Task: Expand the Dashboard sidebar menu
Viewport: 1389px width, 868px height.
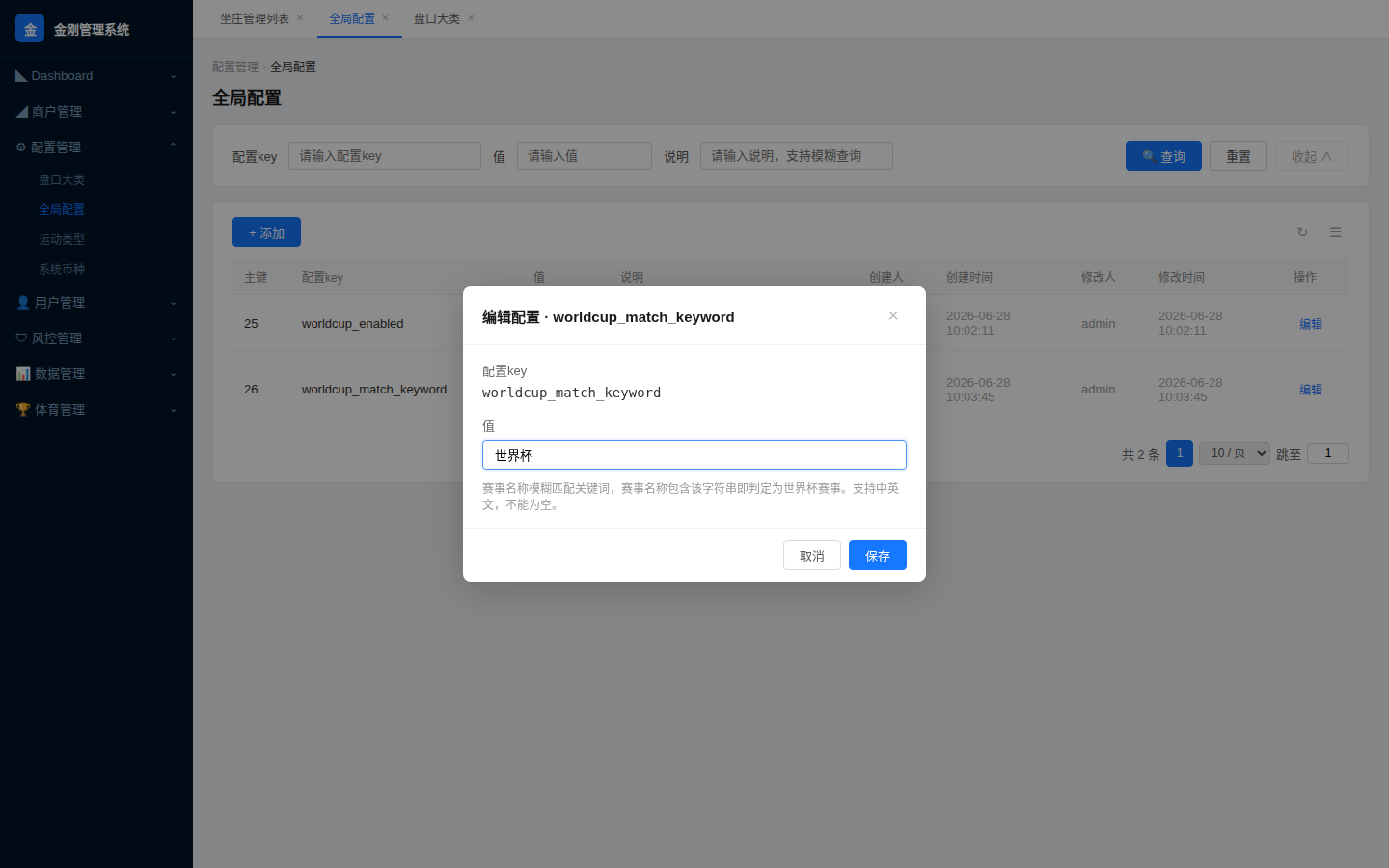Action: click(96, 75)
